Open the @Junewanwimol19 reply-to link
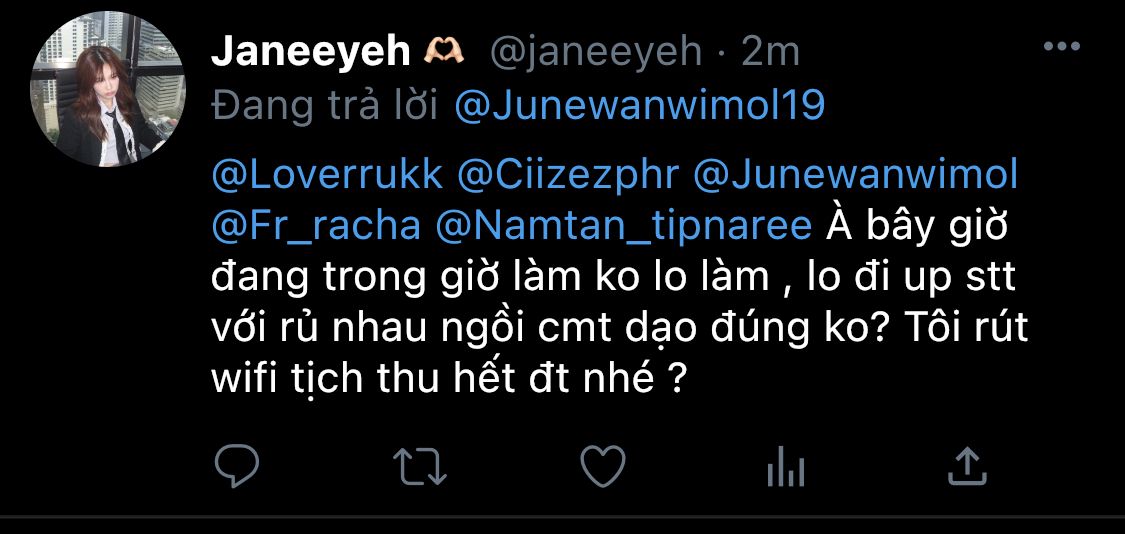Viewport: 1125px width, 534px height. pyautogui.click(x=640, y=107)
